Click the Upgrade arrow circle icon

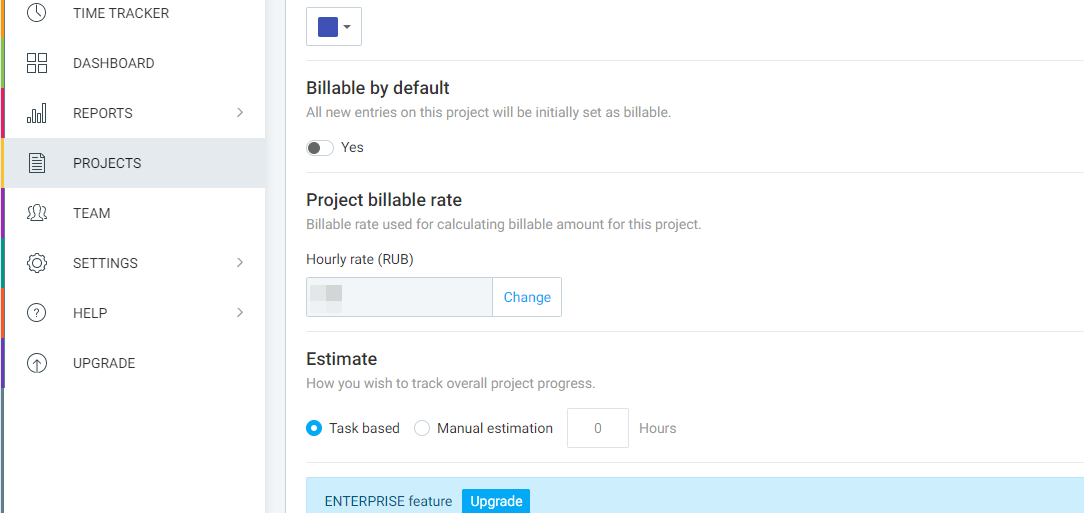click(x=37, y=363)
